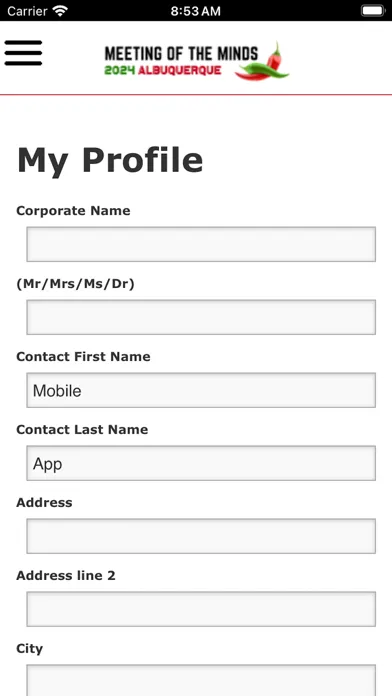Click the My Profile heading
The image size is (392, 696).
[x=110, y=161]
